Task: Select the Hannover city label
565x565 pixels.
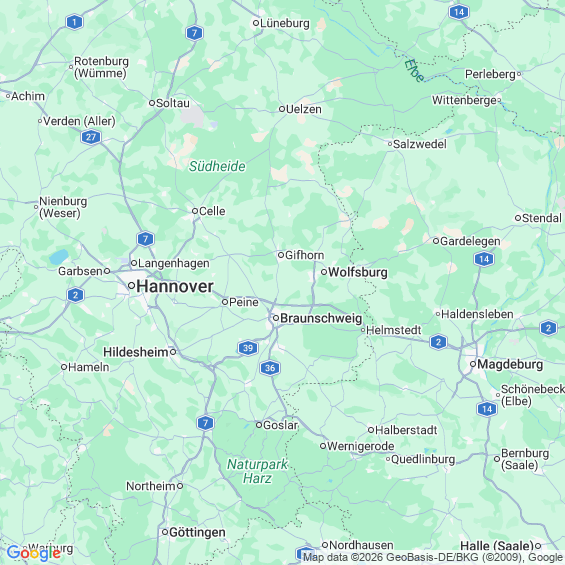Action: pyautogui.click(x=175, y=286)
